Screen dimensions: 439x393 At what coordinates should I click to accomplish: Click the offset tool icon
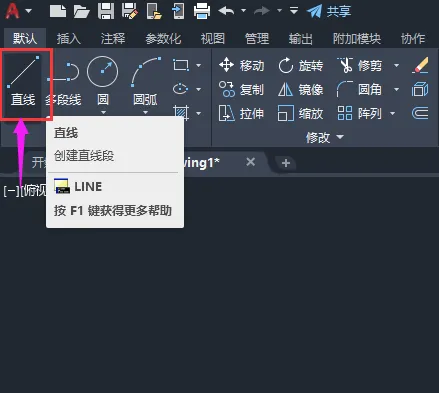click(420, 113)
